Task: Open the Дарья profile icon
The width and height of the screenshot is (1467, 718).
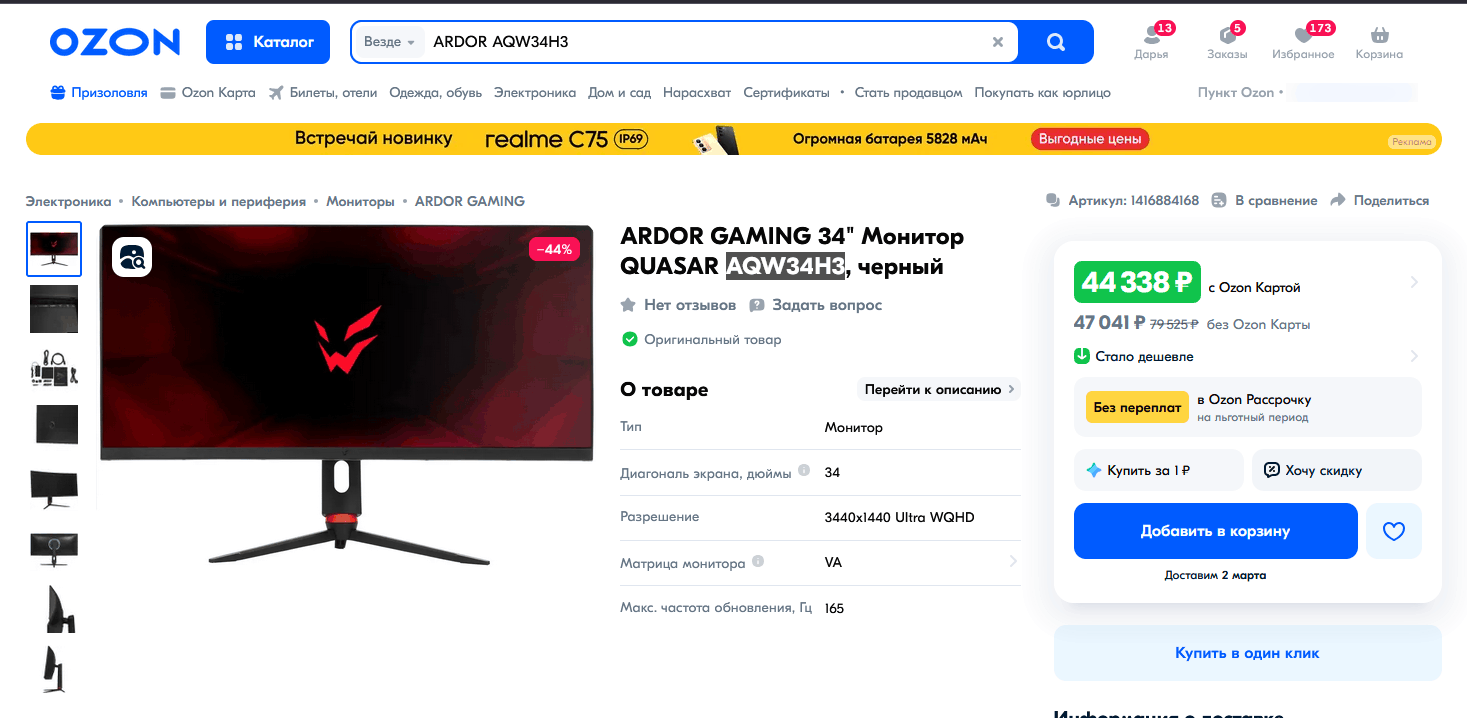Action: coord(1151,42)
